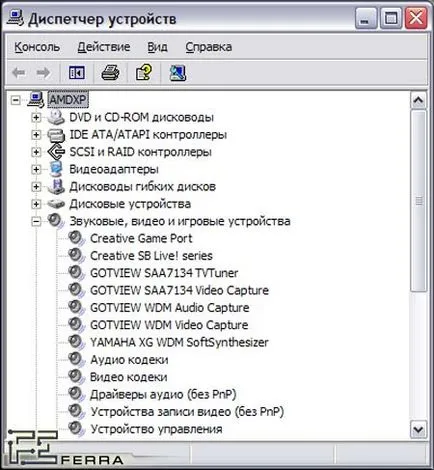Collapse Звуковые, видео и игровые устройства
Image resolution: width=434 pixels, height=470 pixels.
pos(36,221)
